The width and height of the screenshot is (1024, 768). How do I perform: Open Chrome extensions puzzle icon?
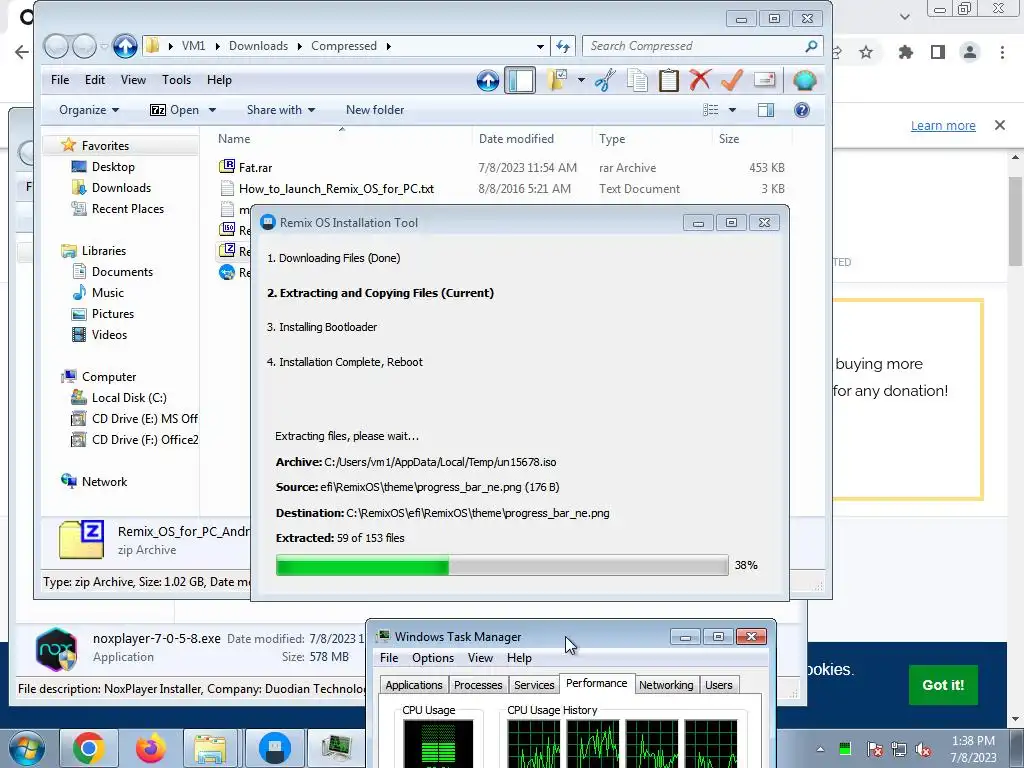pyautogui.click(x=906, y=52)
